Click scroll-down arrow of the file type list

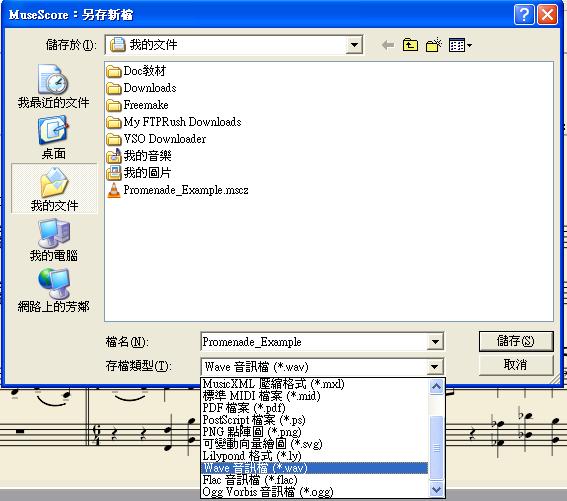436,490
